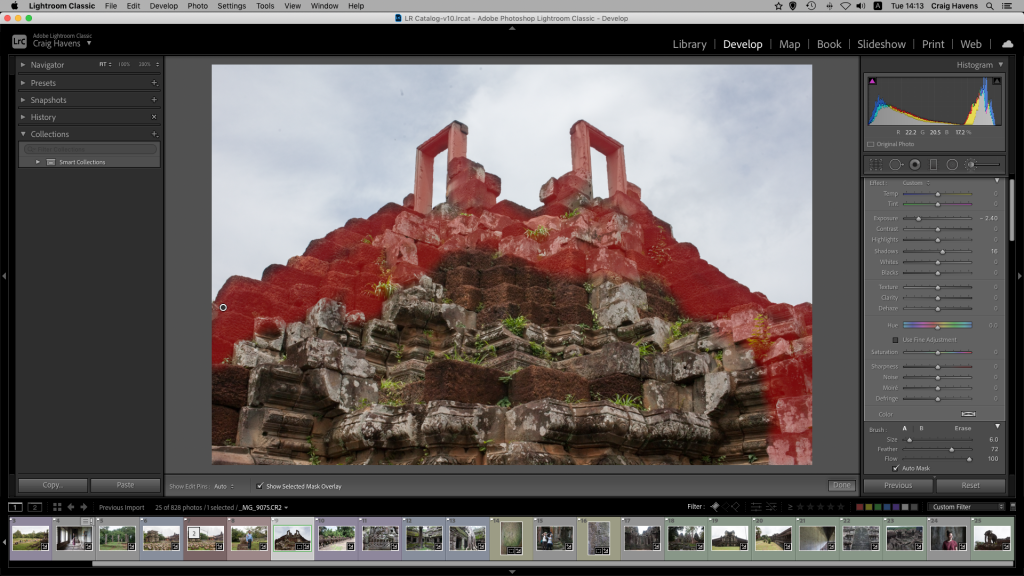The height and width of the screenshot is (576, 1024).
Task: Activate the Graduated Filter tool
Action: pos(933,164)
